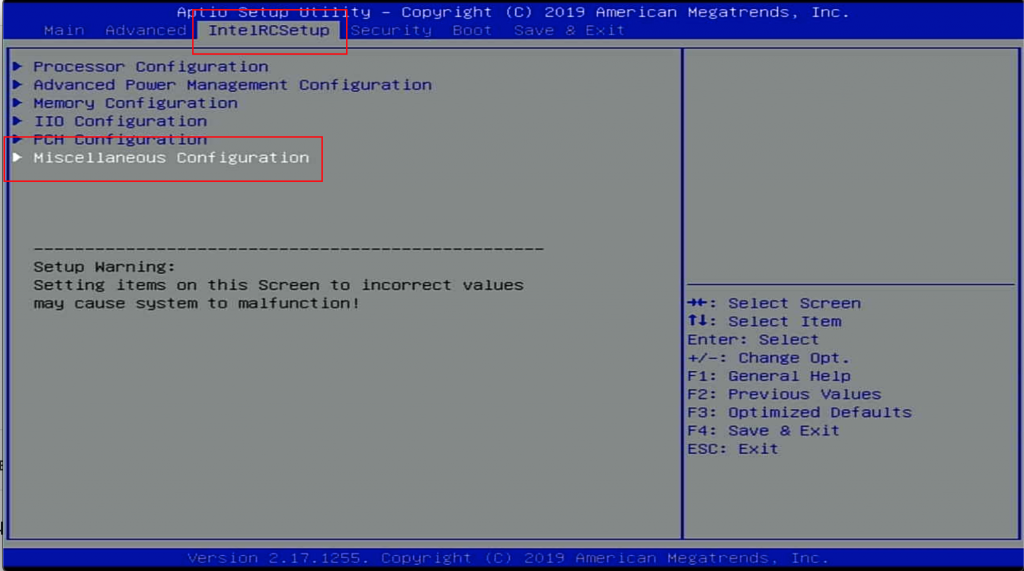This screenshot has width=1024, height=571.
Task: Open the Advanced tab
Action: click(x=146, y=30)
